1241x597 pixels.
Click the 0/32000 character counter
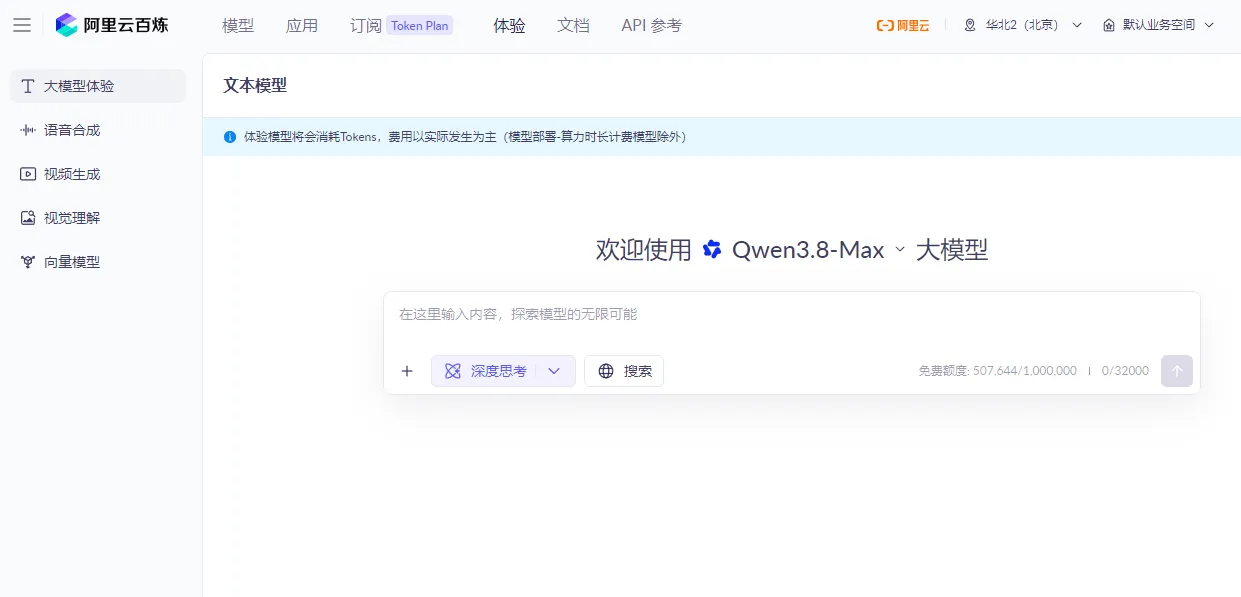tap(1125, 371)
